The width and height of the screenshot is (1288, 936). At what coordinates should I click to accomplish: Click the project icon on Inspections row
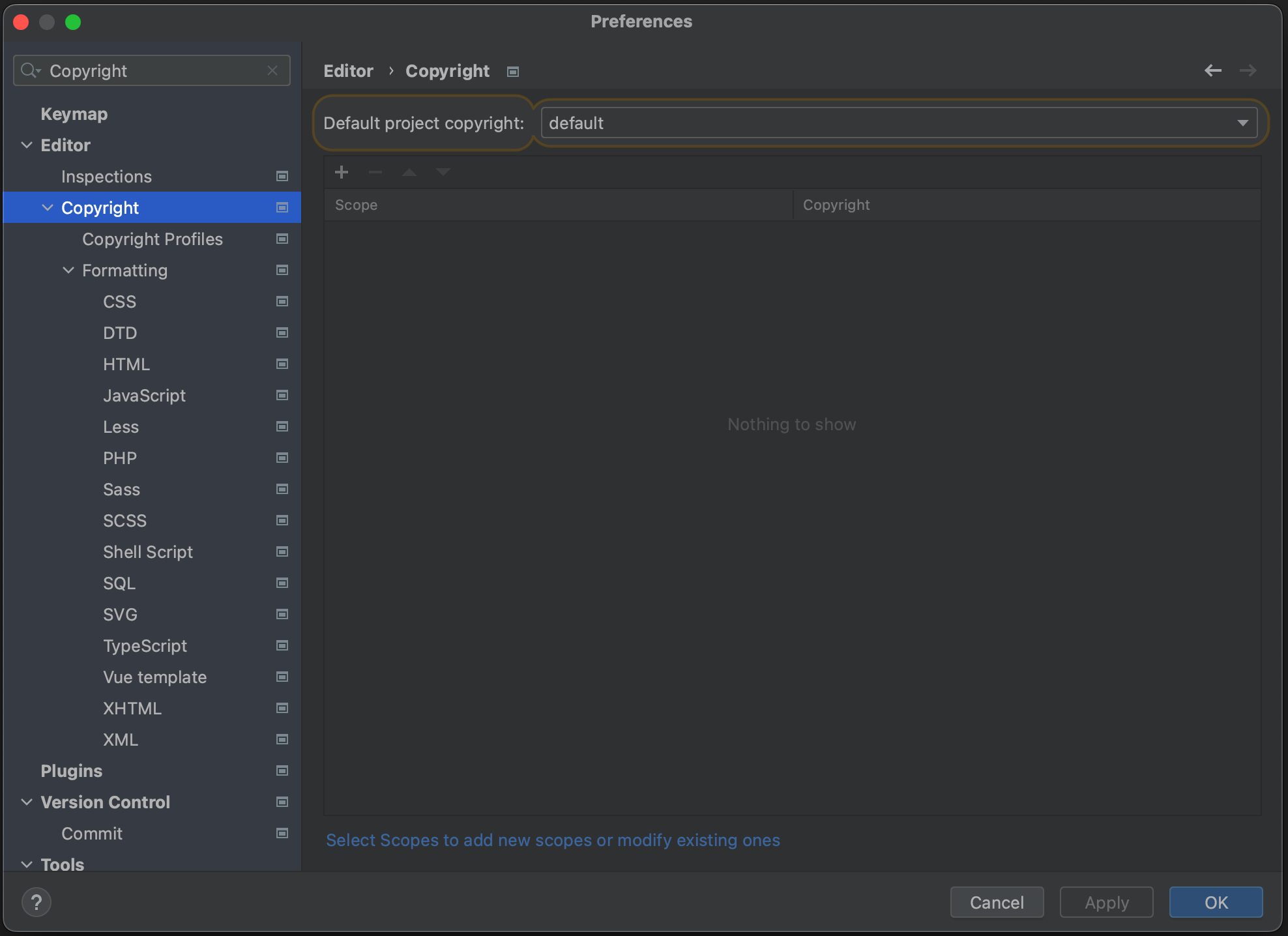pyautogui.click(x=282, y=176)
